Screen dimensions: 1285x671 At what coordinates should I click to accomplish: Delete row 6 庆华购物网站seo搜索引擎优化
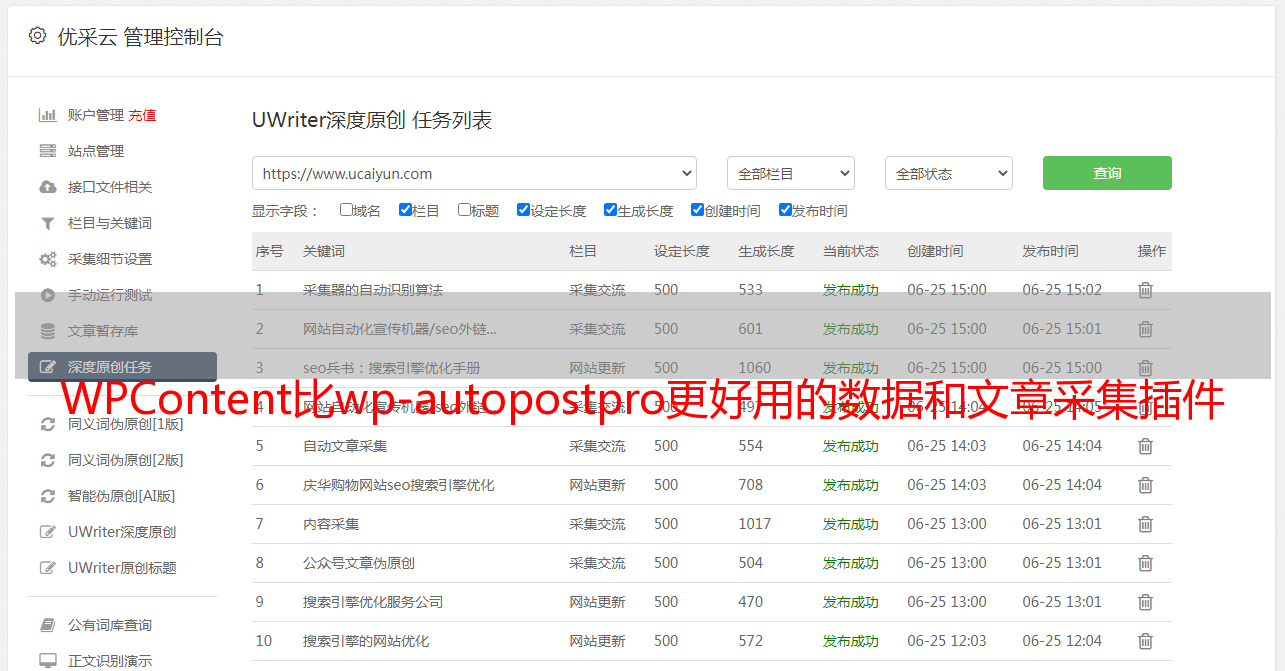1146,485
